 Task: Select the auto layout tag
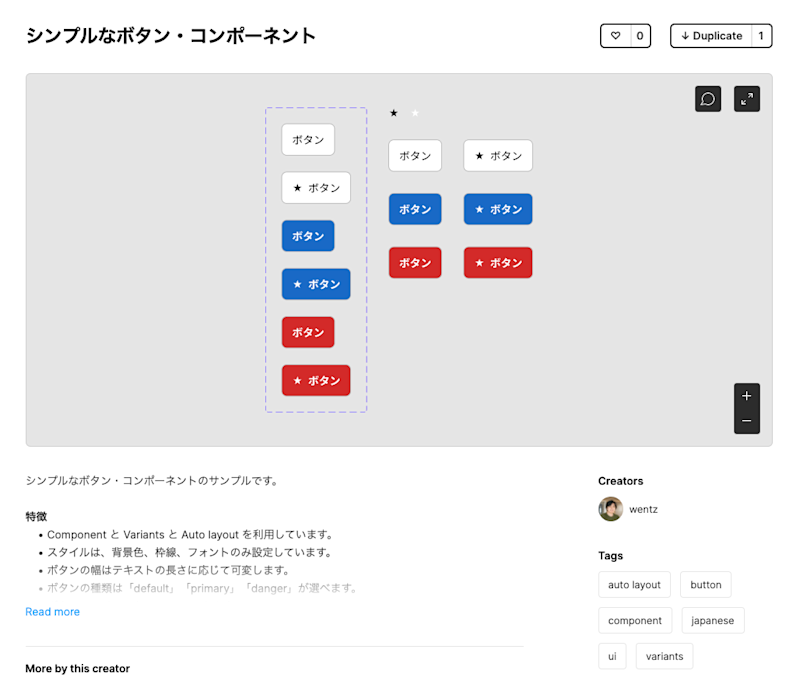click(634, 585)
